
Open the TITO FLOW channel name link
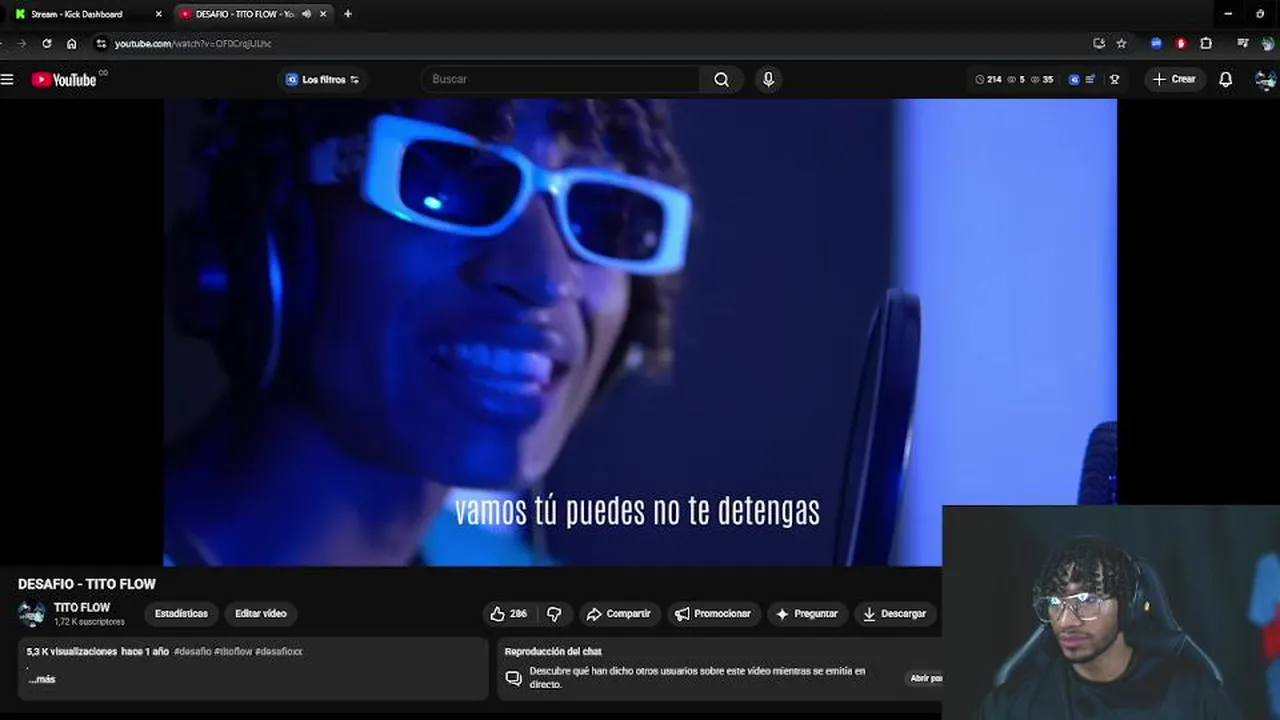tap(82, 608)
